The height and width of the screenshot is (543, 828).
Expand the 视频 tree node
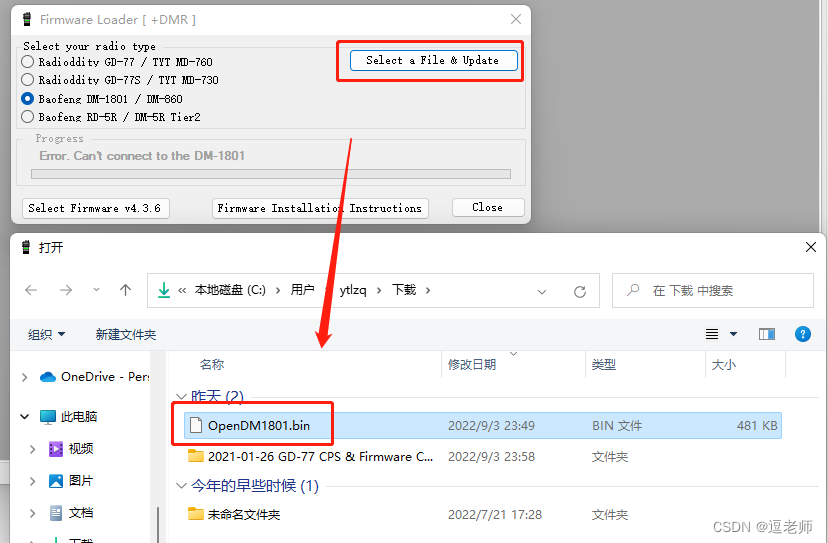coord(33,449)
